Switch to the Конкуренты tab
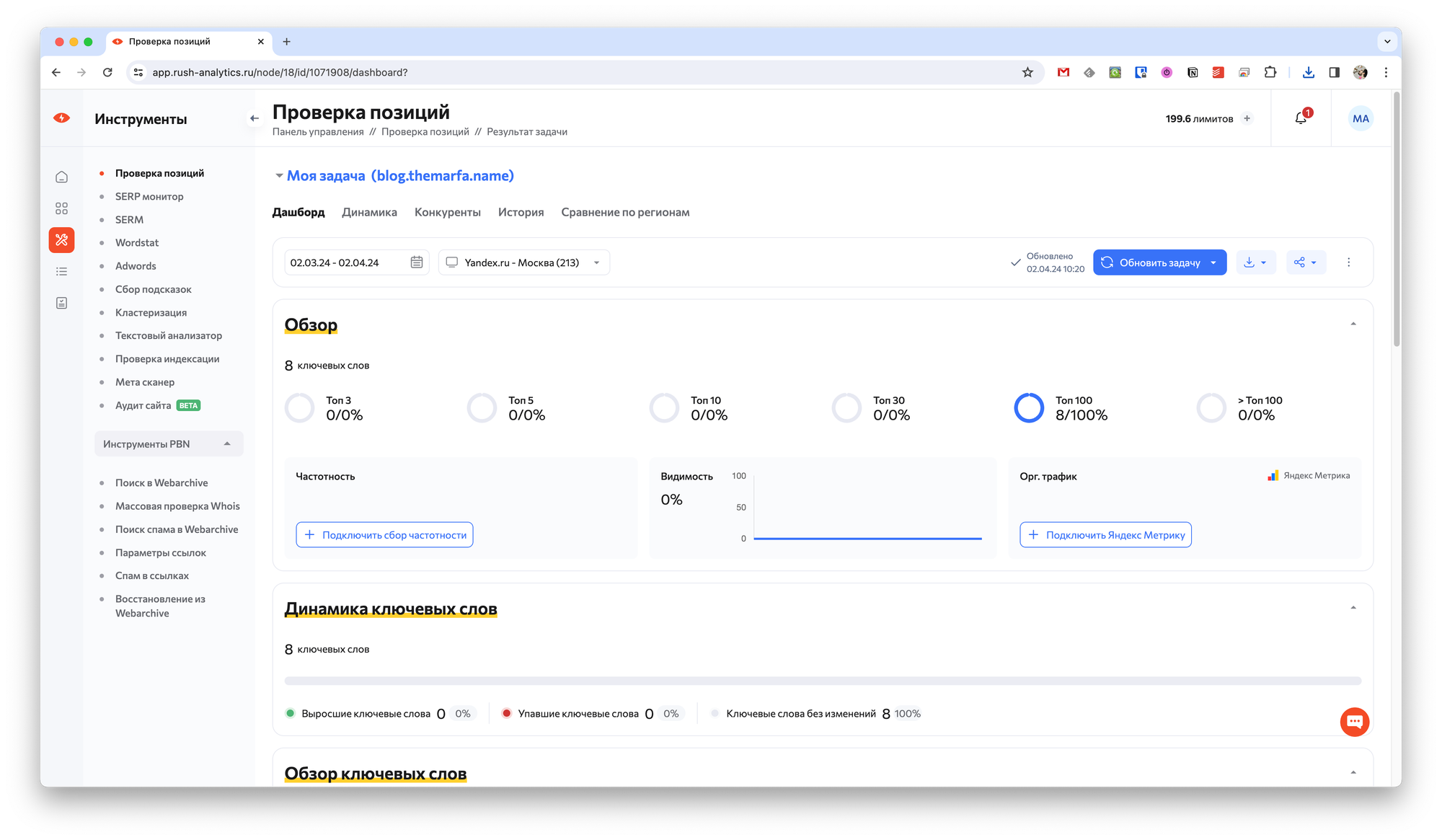This screenshot has width=1442, height=840. point(447,212)
